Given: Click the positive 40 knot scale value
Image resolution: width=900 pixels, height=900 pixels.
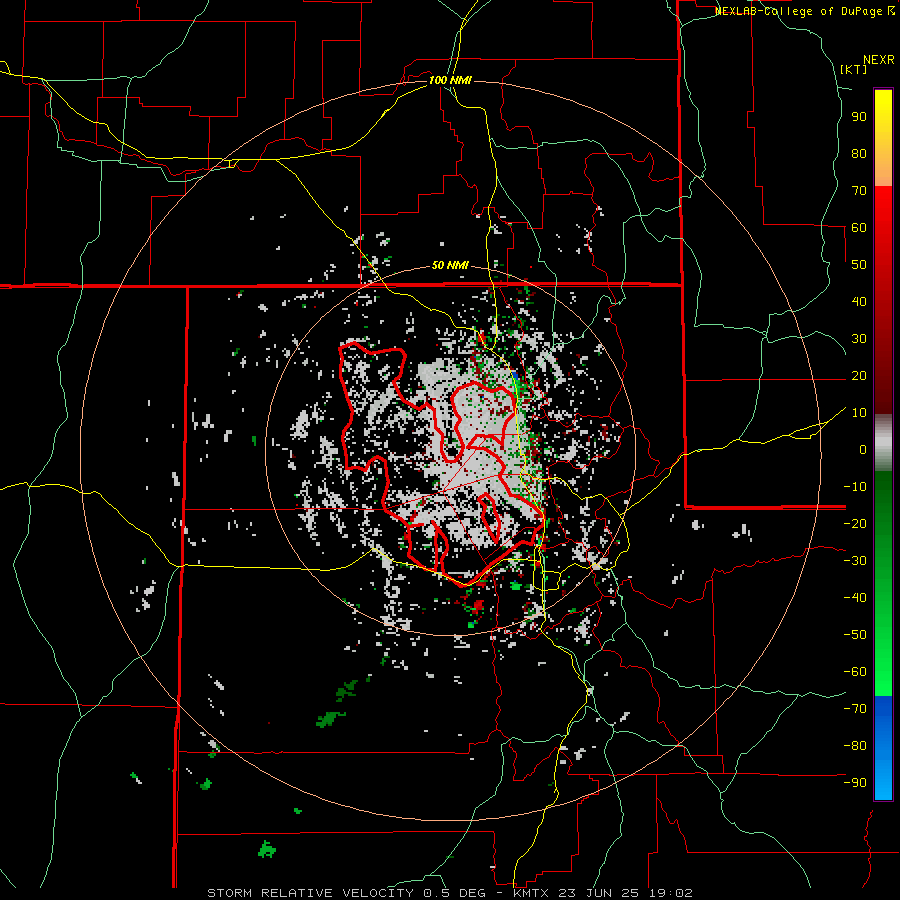Looking at the screenshot, I should 859,302.
